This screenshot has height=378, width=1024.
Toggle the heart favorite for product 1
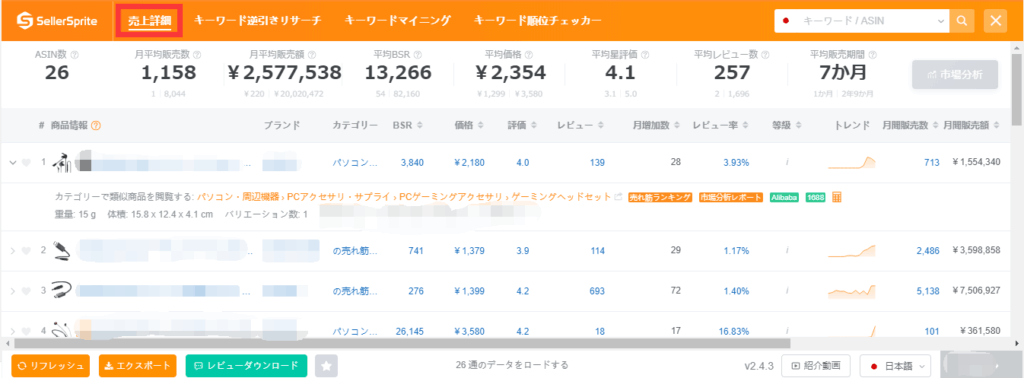pyautogui.click(x=26, y=163)
